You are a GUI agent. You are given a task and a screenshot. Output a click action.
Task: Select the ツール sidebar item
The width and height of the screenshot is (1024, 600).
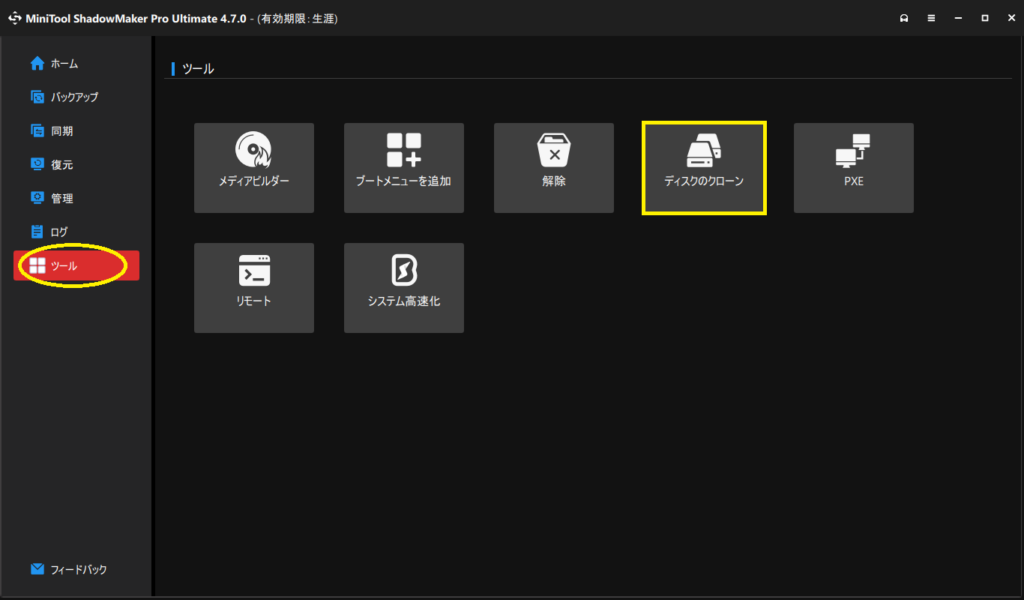(x=76, y=266)
